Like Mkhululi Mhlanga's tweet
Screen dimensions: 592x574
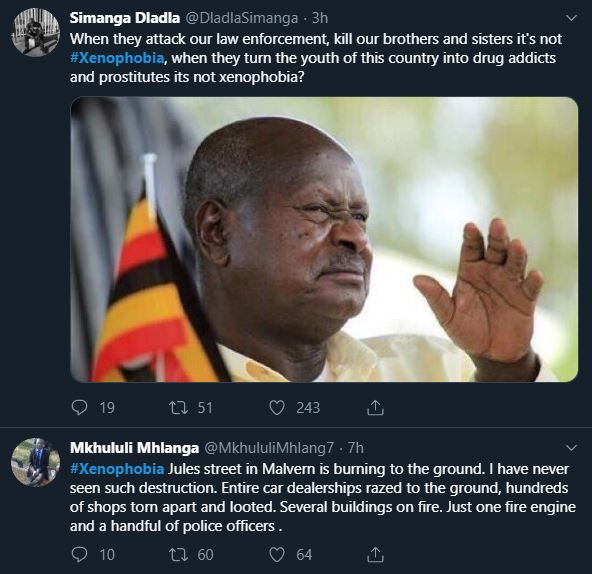tap(276, 554)
